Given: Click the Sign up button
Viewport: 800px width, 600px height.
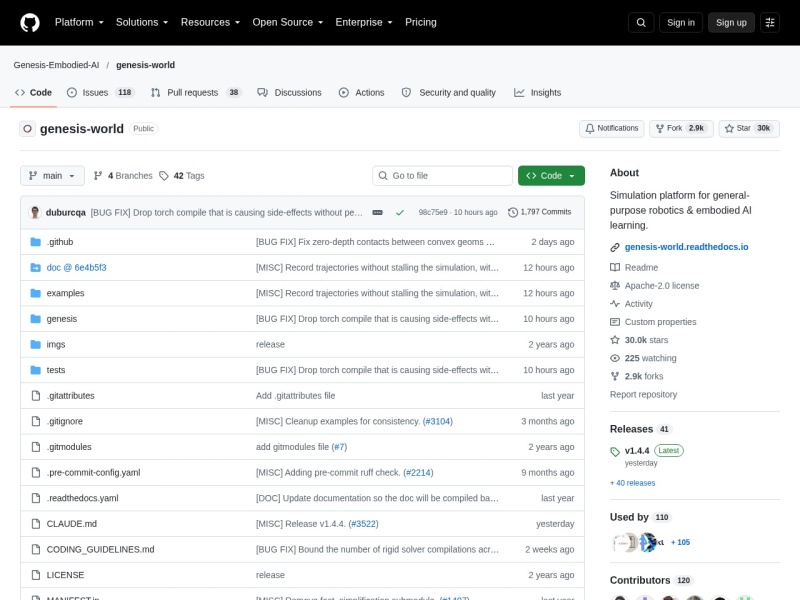Looking at the screenshot, I should point(731,22).
